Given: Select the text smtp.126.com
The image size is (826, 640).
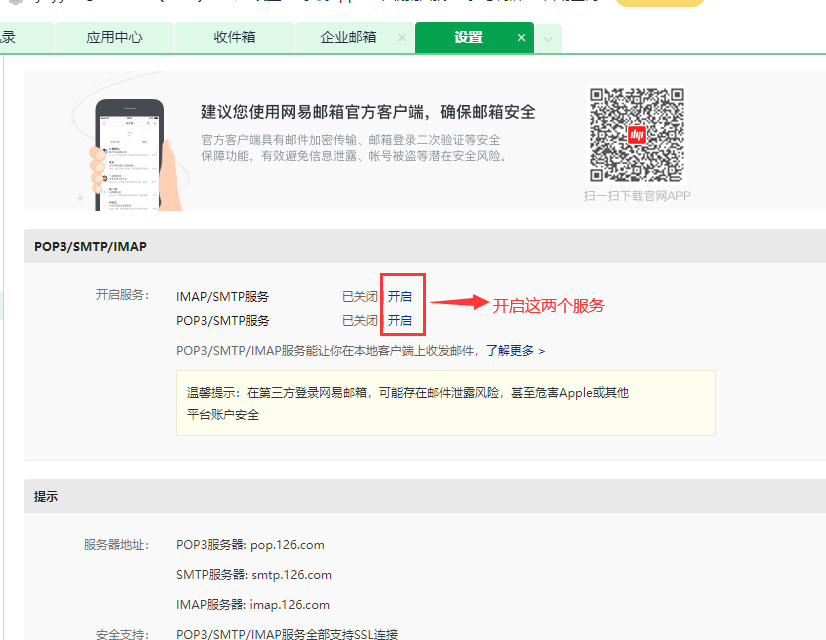Looking at the screenshot, I should 291,575.
